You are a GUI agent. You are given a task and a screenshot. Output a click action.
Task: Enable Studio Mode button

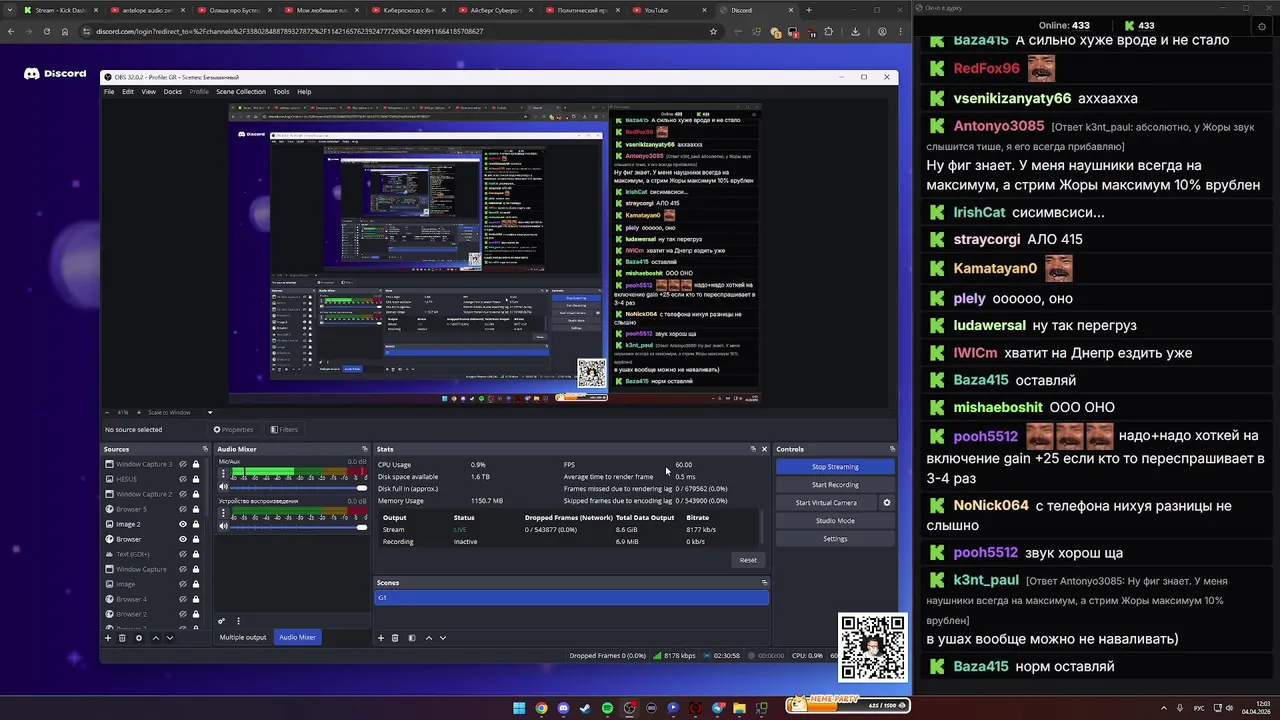coord(835,521)
